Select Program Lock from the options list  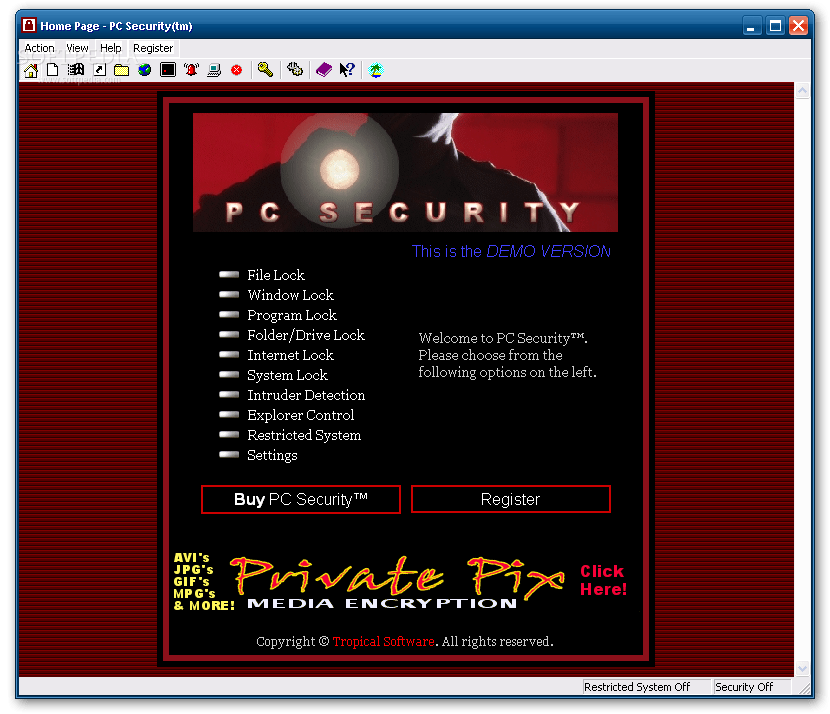(x=291, y=314)
